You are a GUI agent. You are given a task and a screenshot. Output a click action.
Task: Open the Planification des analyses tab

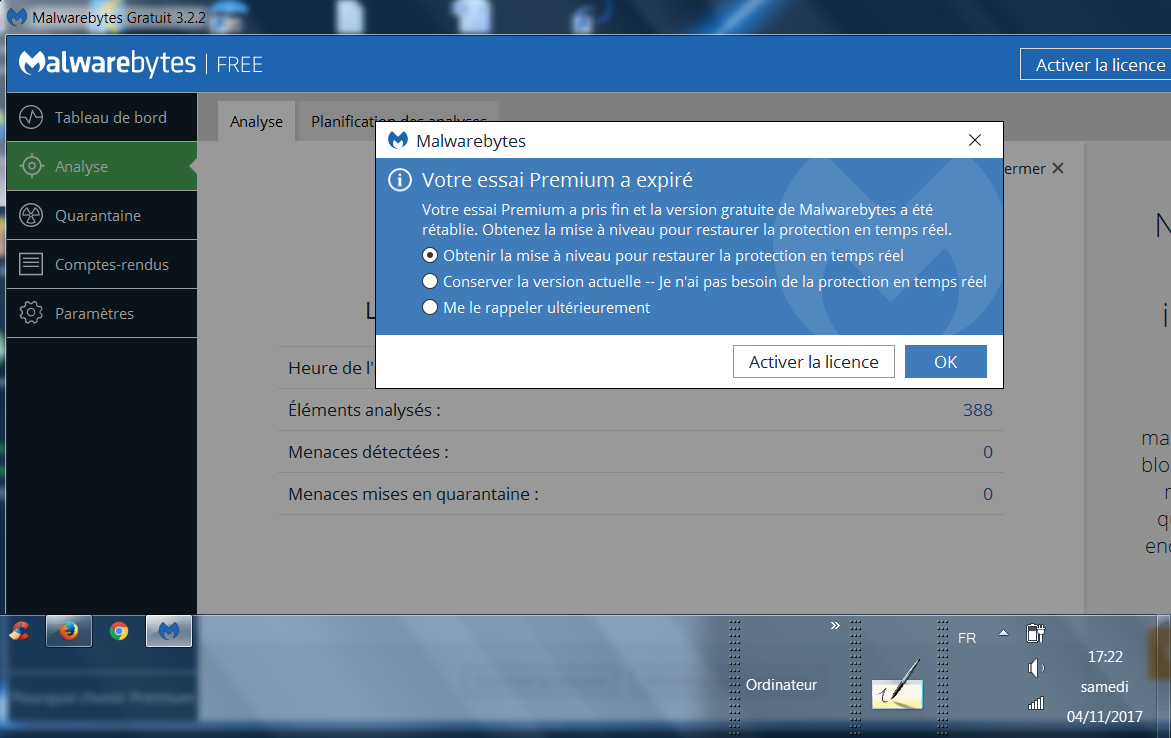[x=399, y=121]
